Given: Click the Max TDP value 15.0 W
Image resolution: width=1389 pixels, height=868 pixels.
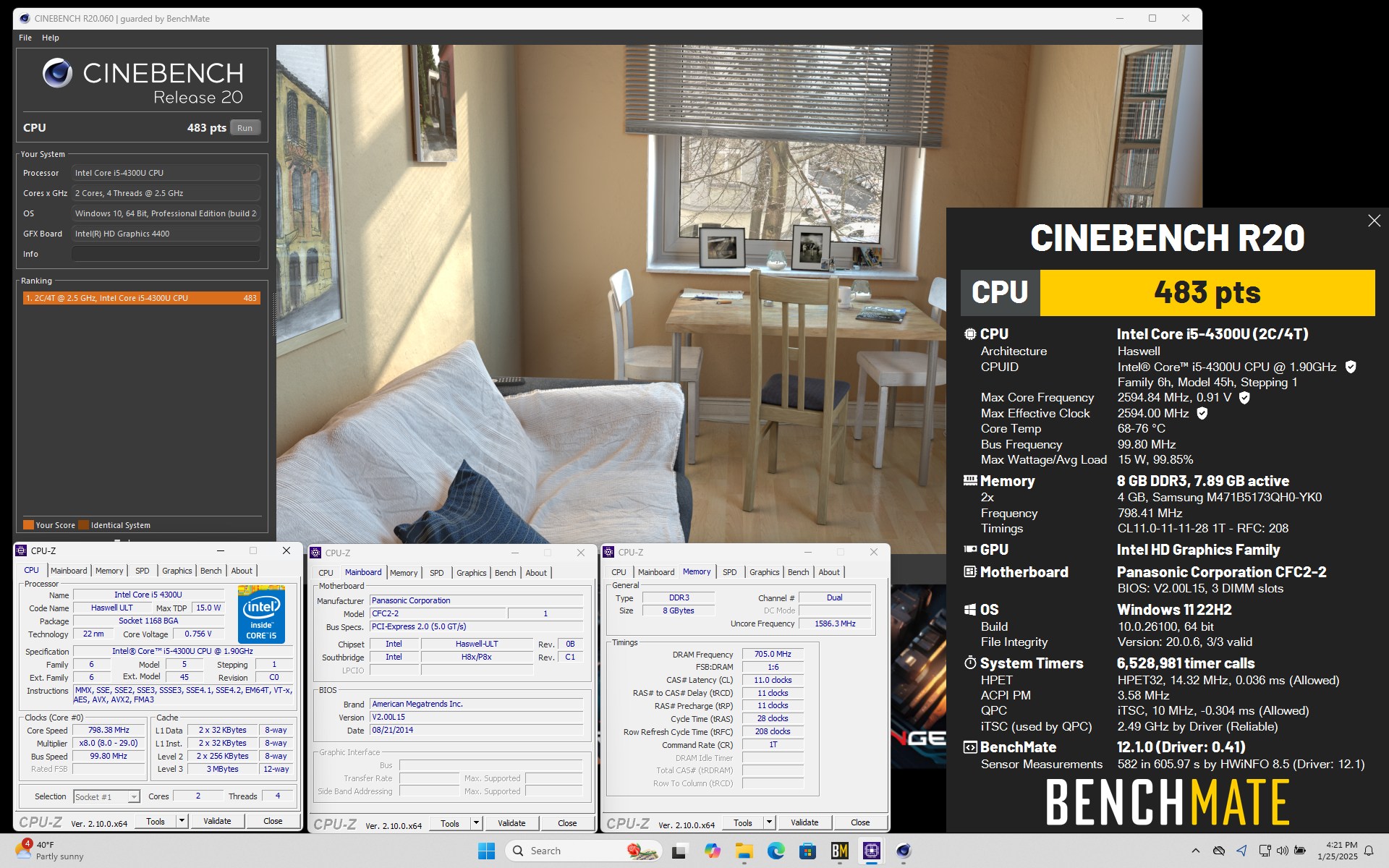Looking at the screenshot, I should 208,608.
